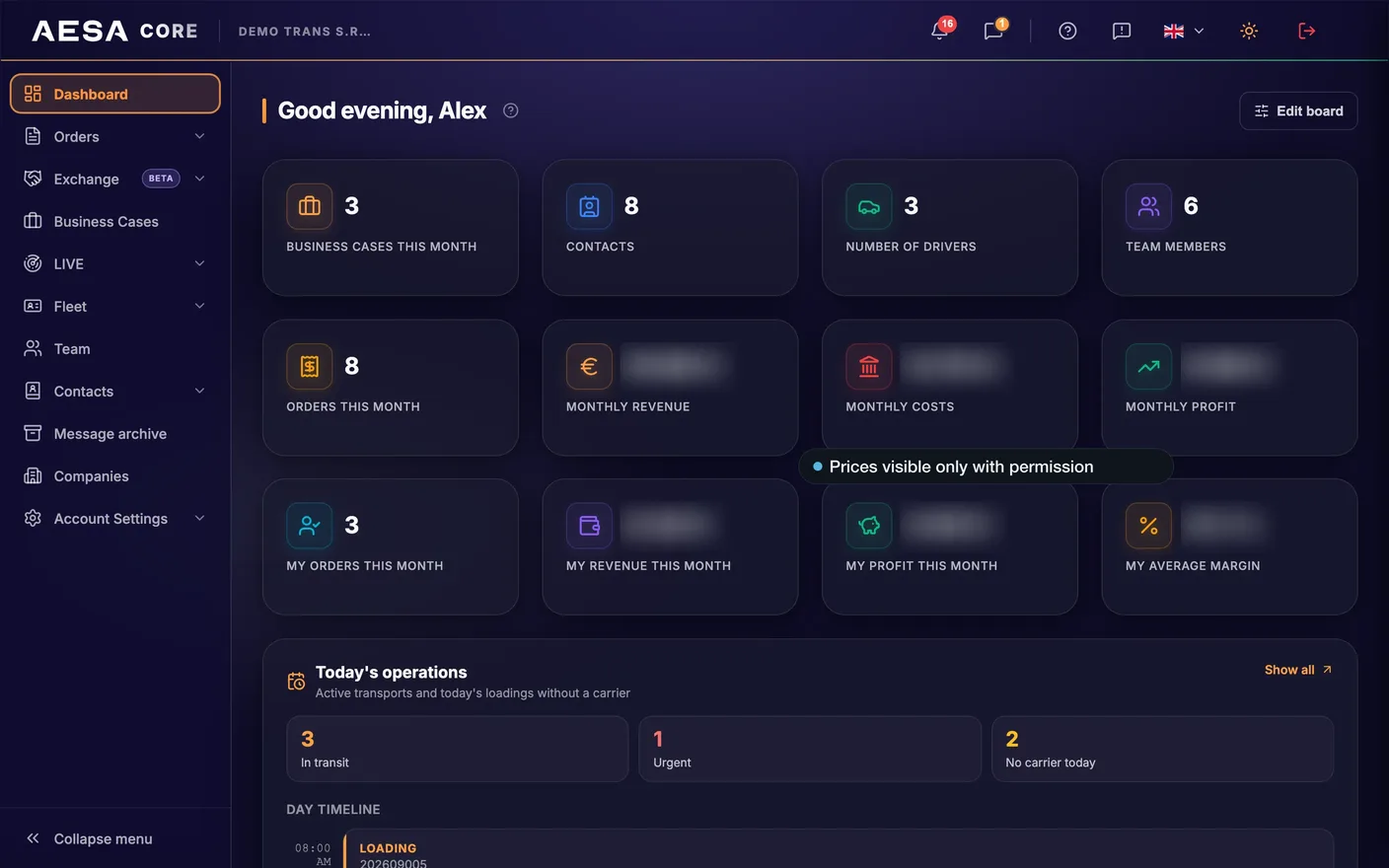Image resolution: width=1389 pixels, height=868 pixels.
Task: Open the Urgent counter tile
Action: pos(810,749)
